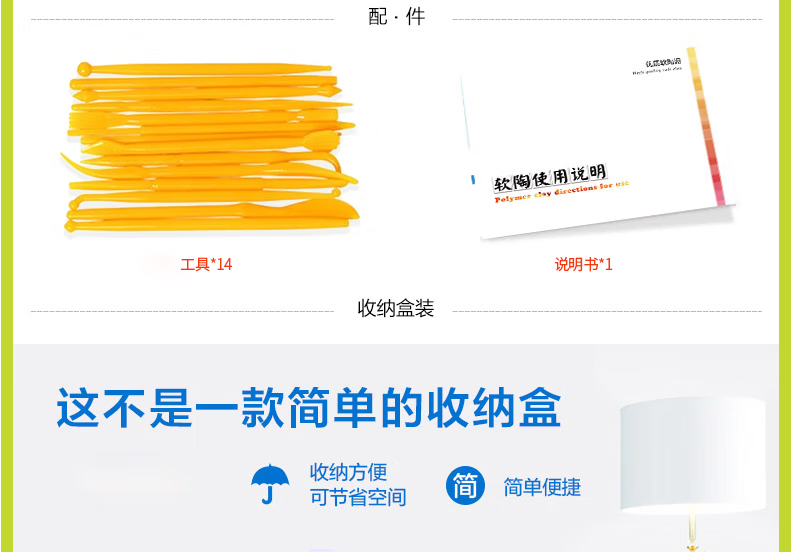Image resolution: width=791 pixels, height=552 pixels.
Task: Click the white lamp shade image
Action: 693,455
